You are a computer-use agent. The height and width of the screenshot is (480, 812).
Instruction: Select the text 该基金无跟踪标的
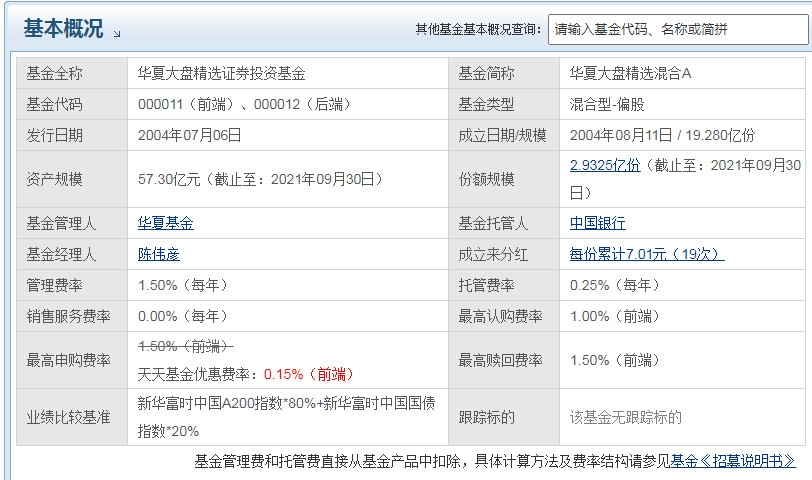point(626,417)
